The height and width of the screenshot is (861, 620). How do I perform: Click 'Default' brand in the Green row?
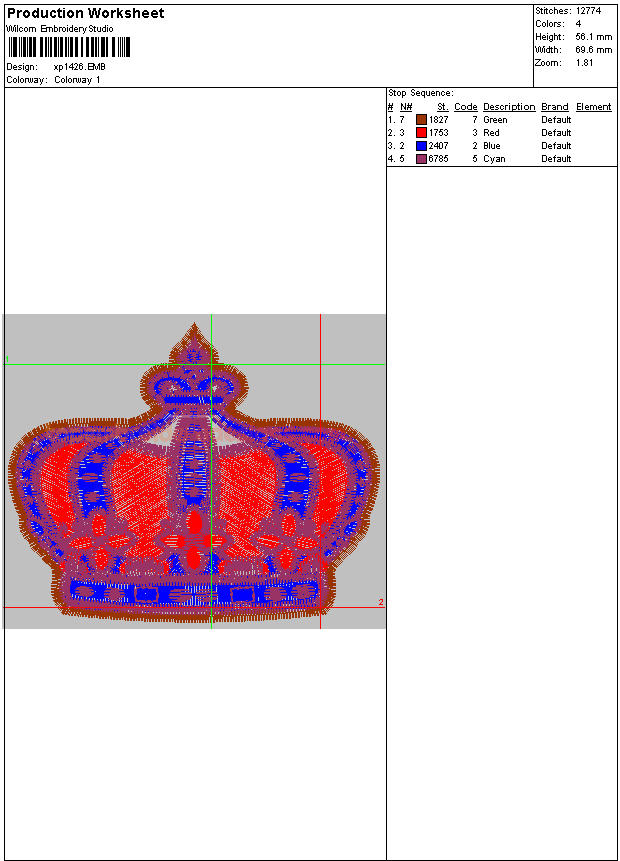tap(556, 120)
